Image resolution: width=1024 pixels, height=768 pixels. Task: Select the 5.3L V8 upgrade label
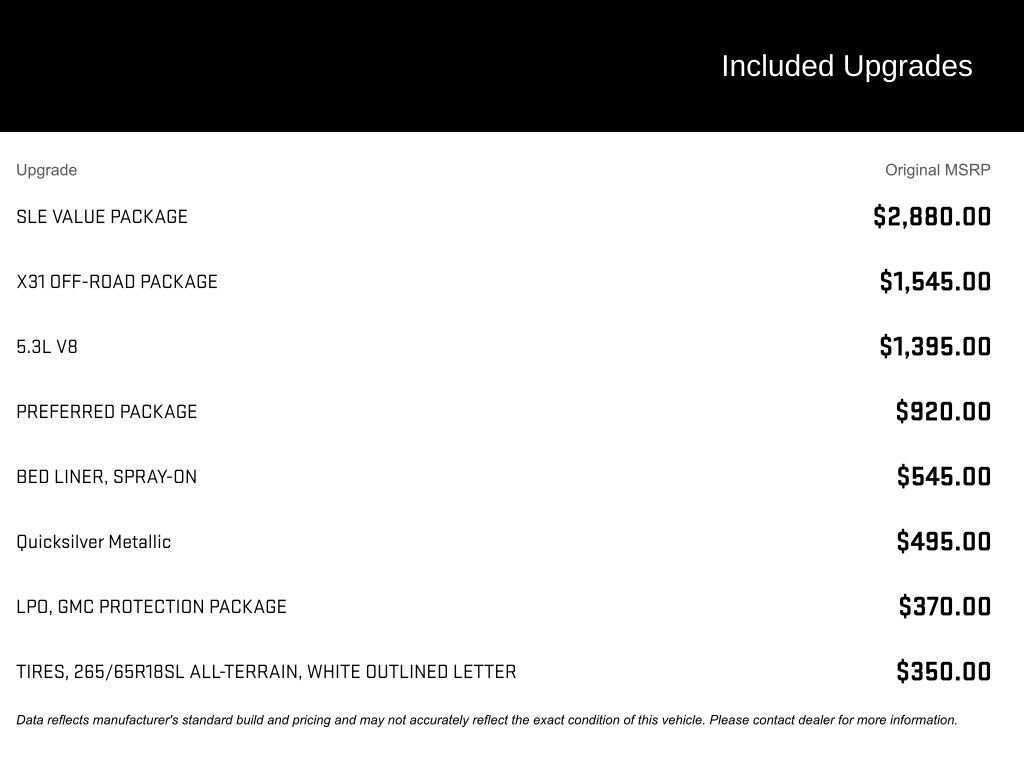(47, 347)
